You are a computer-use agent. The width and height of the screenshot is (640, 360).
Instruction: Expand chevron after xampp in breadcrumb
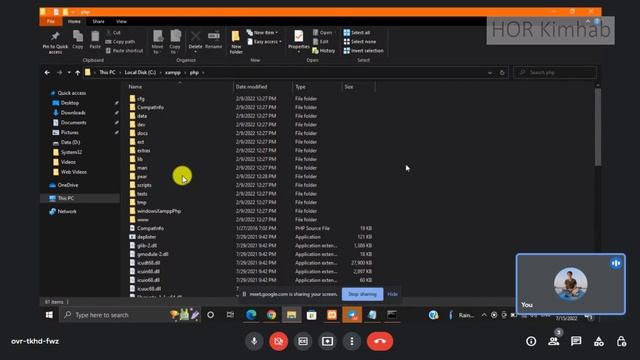[x=185, y=73]
